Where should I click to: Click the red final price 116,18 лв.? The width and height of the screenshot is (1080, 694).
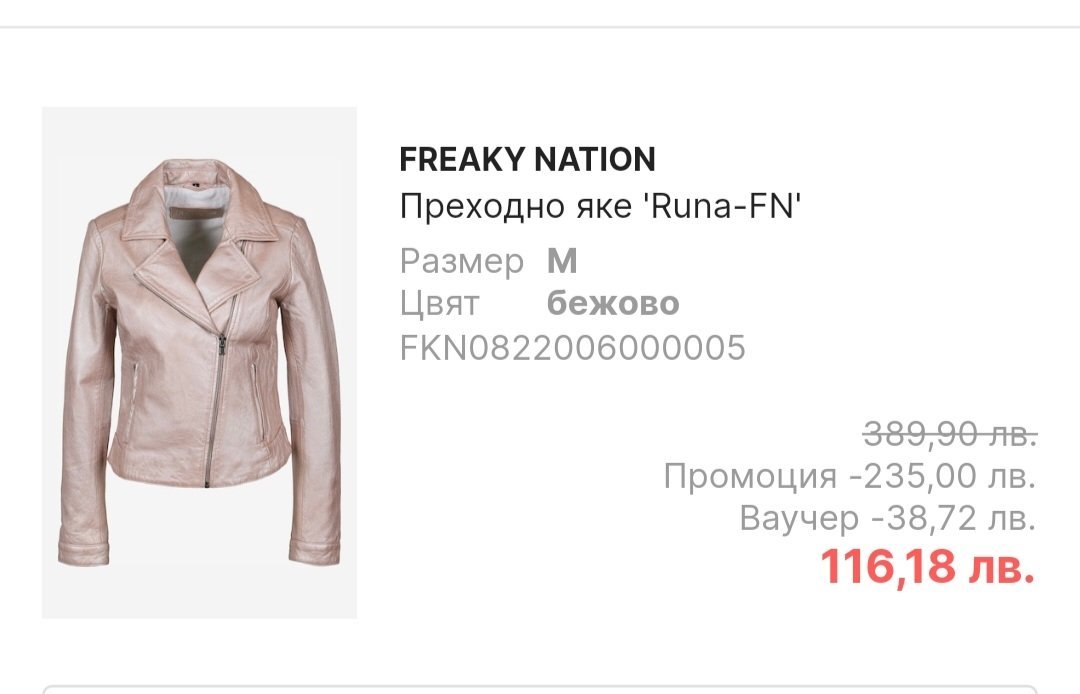tap(927, 567)
